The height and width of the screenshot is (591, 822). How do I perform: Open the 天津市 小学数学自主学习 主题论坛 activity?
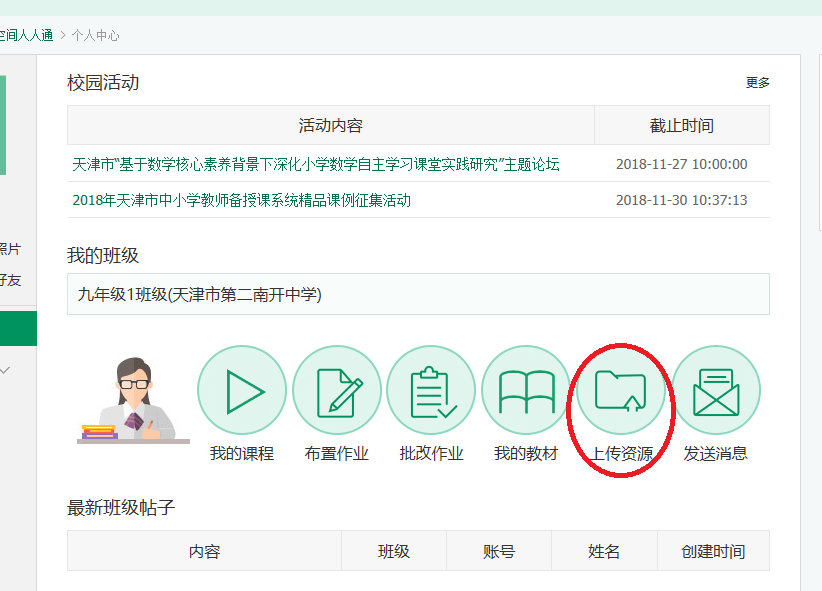click(316, 164)
